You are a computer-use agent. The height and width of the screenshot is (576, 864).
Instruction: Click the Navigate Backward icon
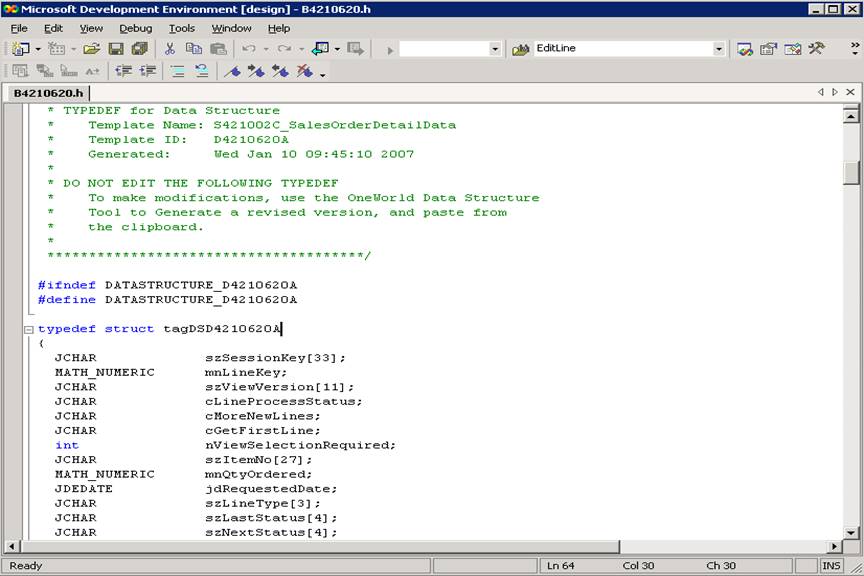pos(321,49)
